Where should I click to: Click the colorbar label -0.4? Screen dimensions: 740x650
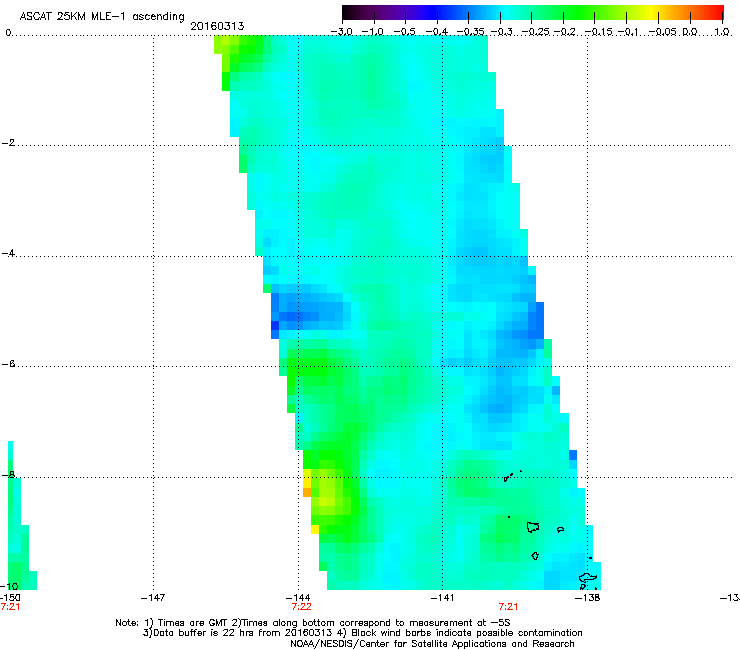click(437, 32)
